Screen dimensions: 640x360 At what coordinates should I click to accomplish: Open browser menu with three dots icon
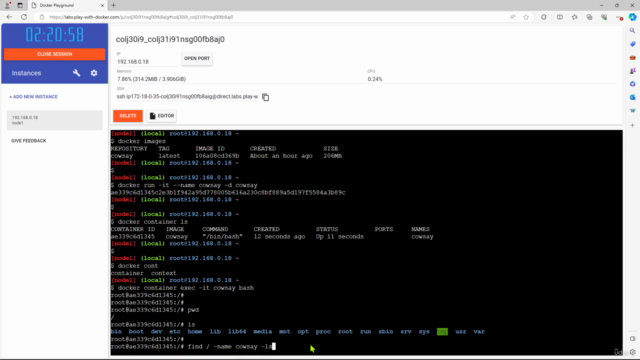coord(619,17)
